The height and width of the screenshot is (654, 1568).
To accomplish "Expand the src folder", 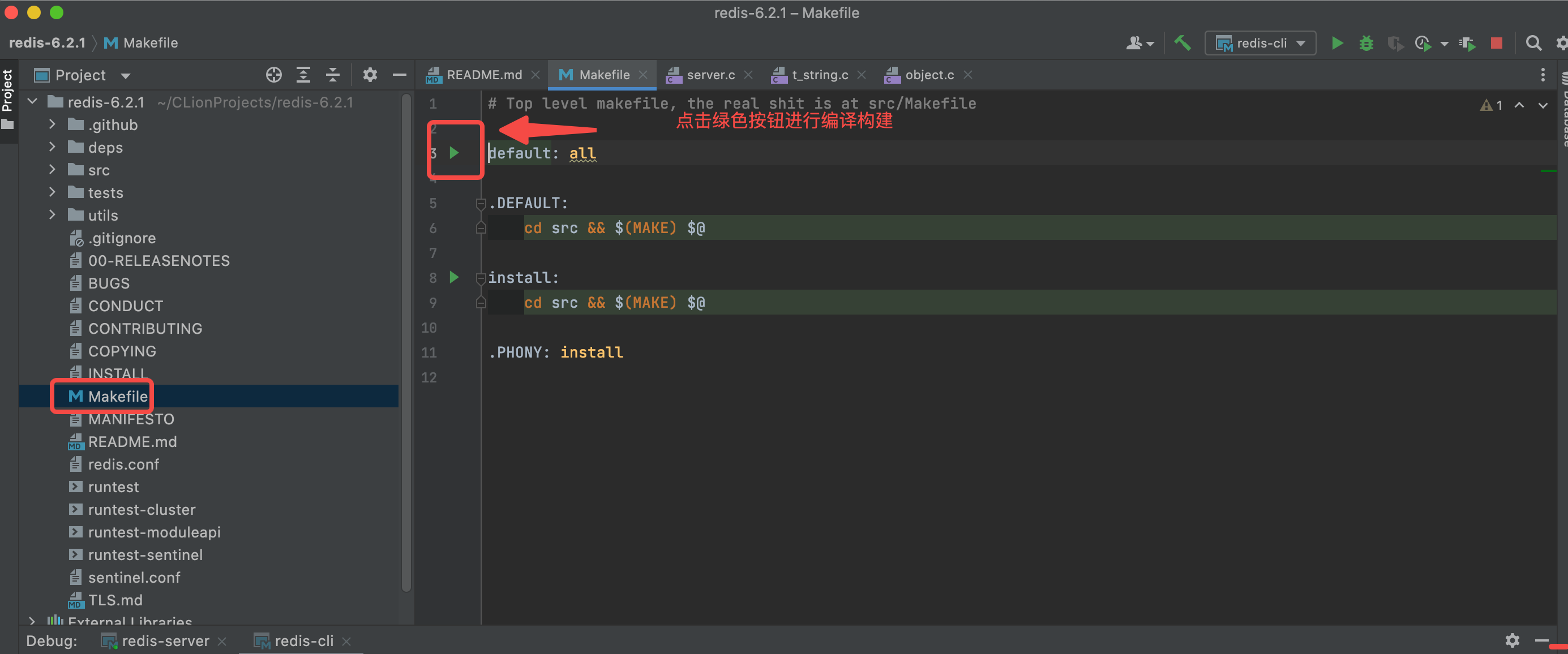I will pyautogui.click(x=52, y=170).
